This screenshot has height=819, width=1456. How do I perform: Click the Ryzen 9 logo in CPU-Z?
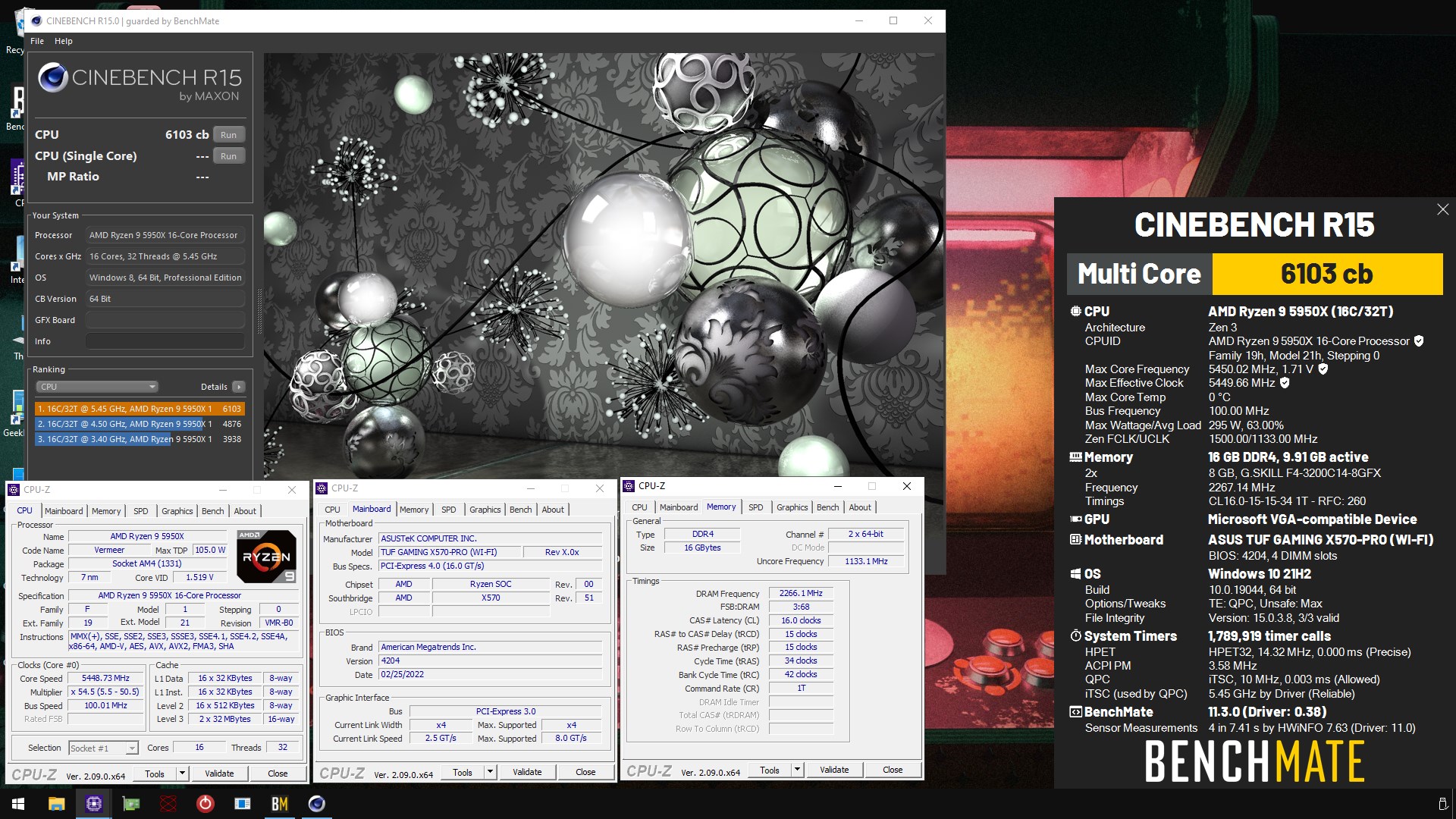pos(266,557)
